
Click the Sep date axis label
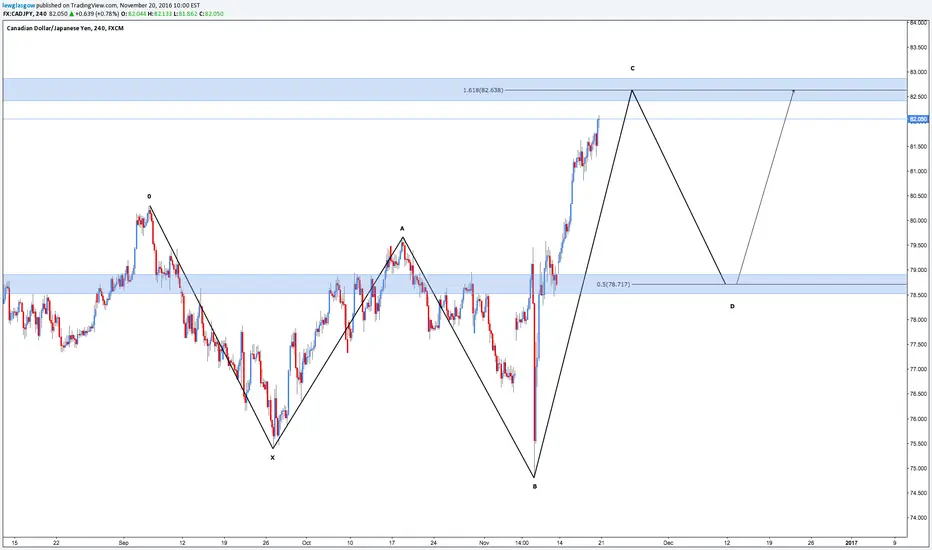pyautogui.click(x=124, y=542)
